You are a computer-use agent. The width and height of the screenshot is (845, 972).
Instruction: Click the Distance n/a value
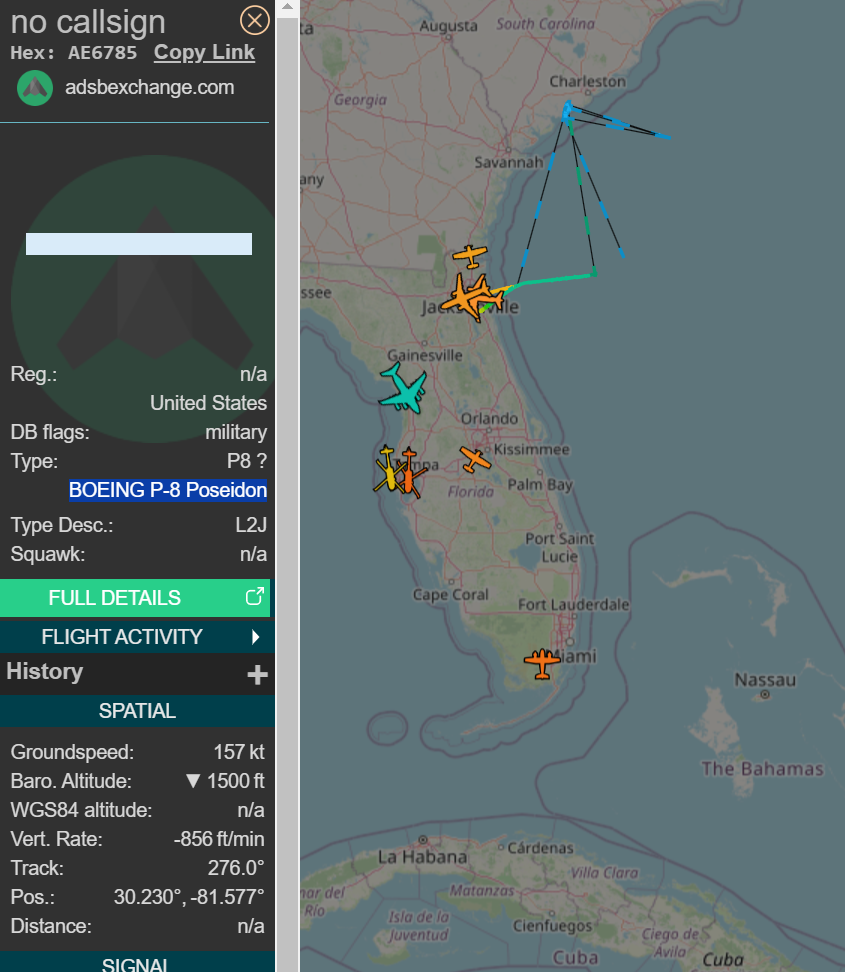coord(251,926)
